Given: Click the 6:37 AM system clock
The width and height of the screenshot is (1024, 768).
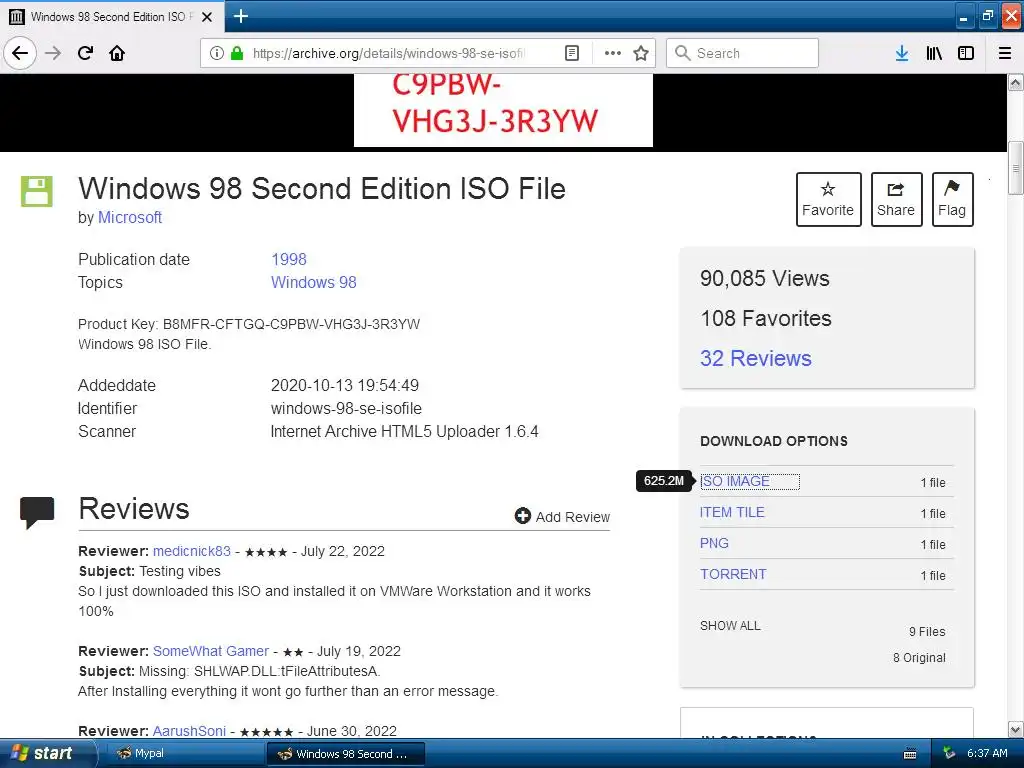Looking at the screenshot, I should pos(987,753).
